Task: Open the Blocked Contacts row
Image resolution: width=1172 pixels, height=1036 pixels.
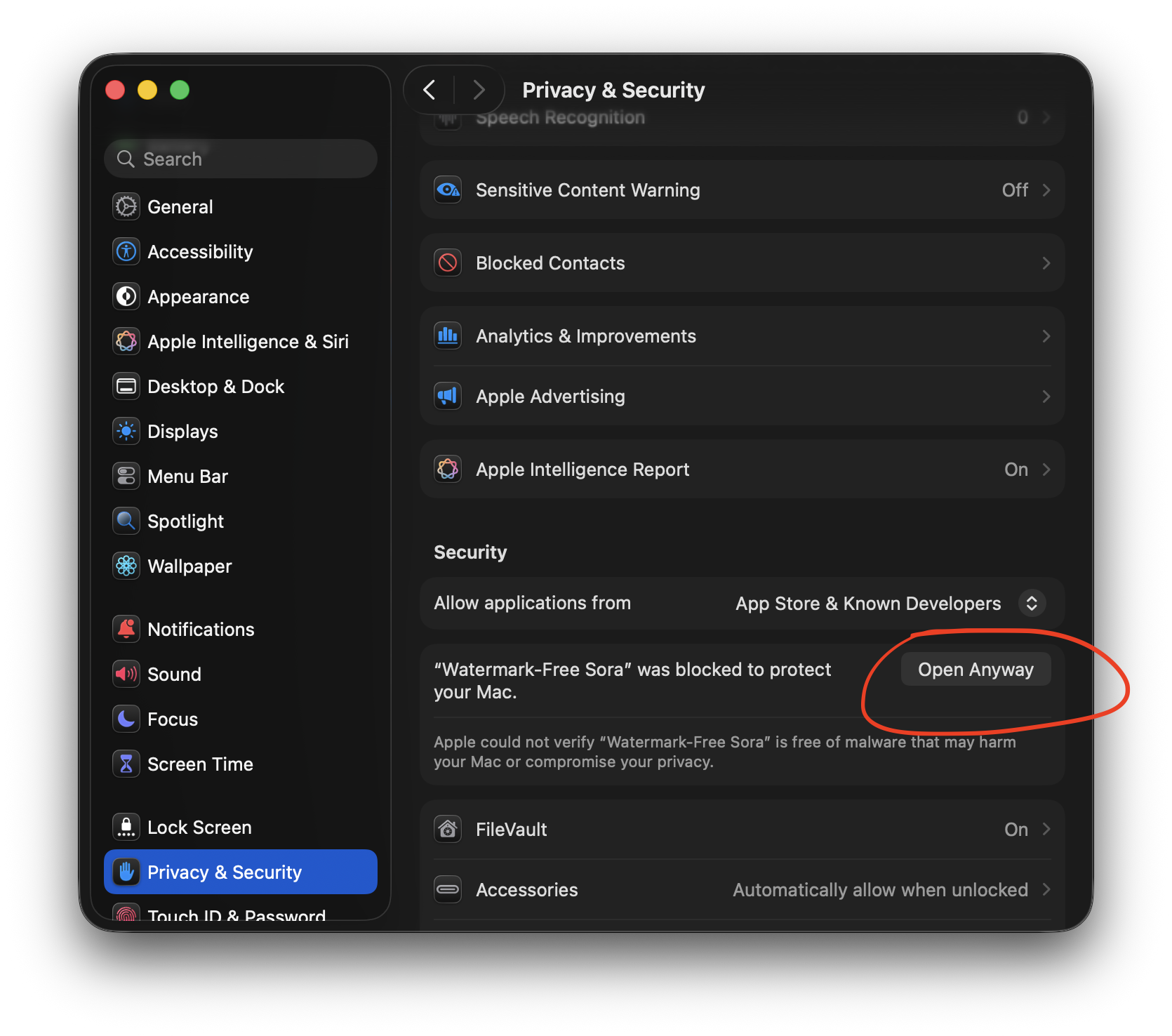Action: click(743, 263)
